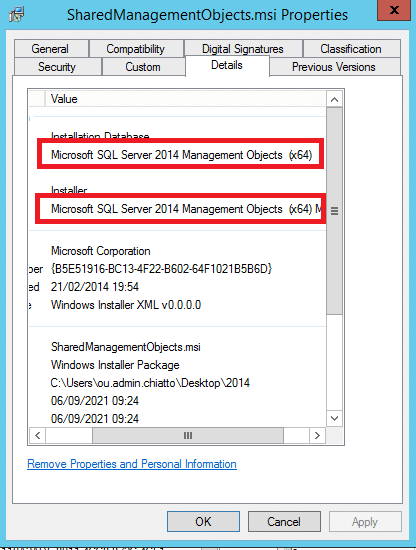Select the Microsoft Corporation value

pyautogui.click(x=101, y=251)
